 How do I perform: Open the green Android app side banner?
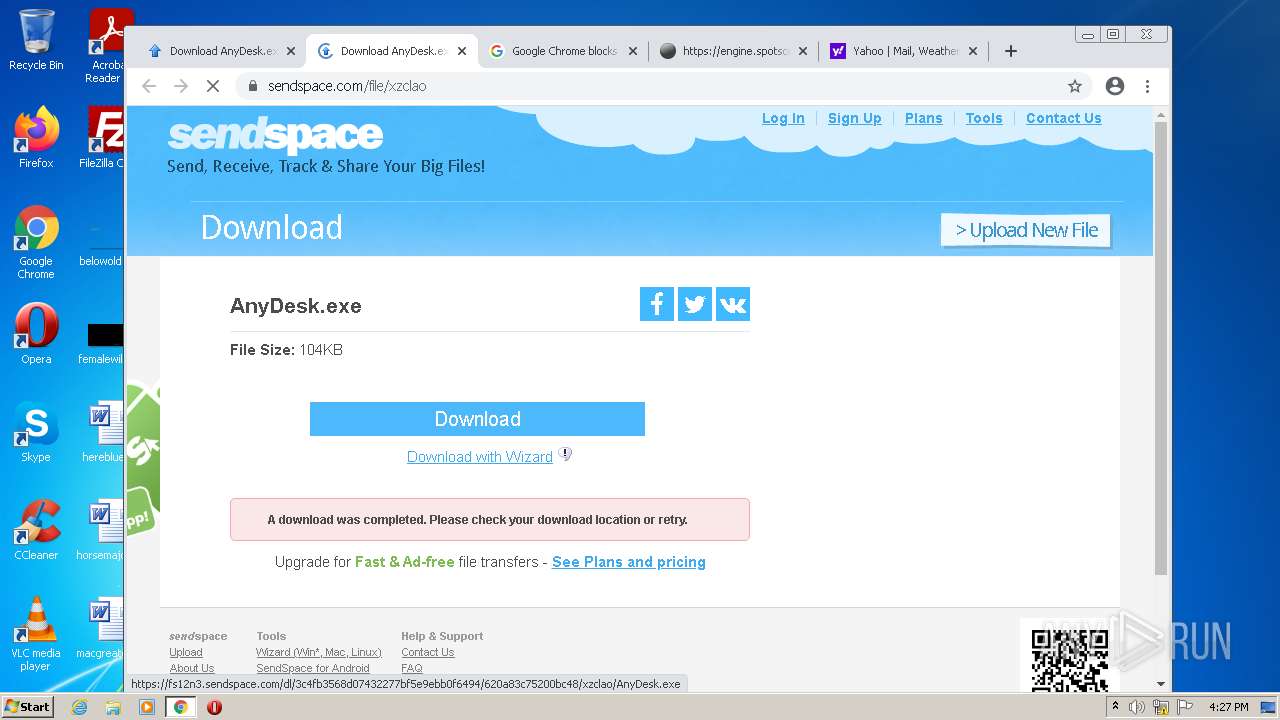(x=143, y=460)
